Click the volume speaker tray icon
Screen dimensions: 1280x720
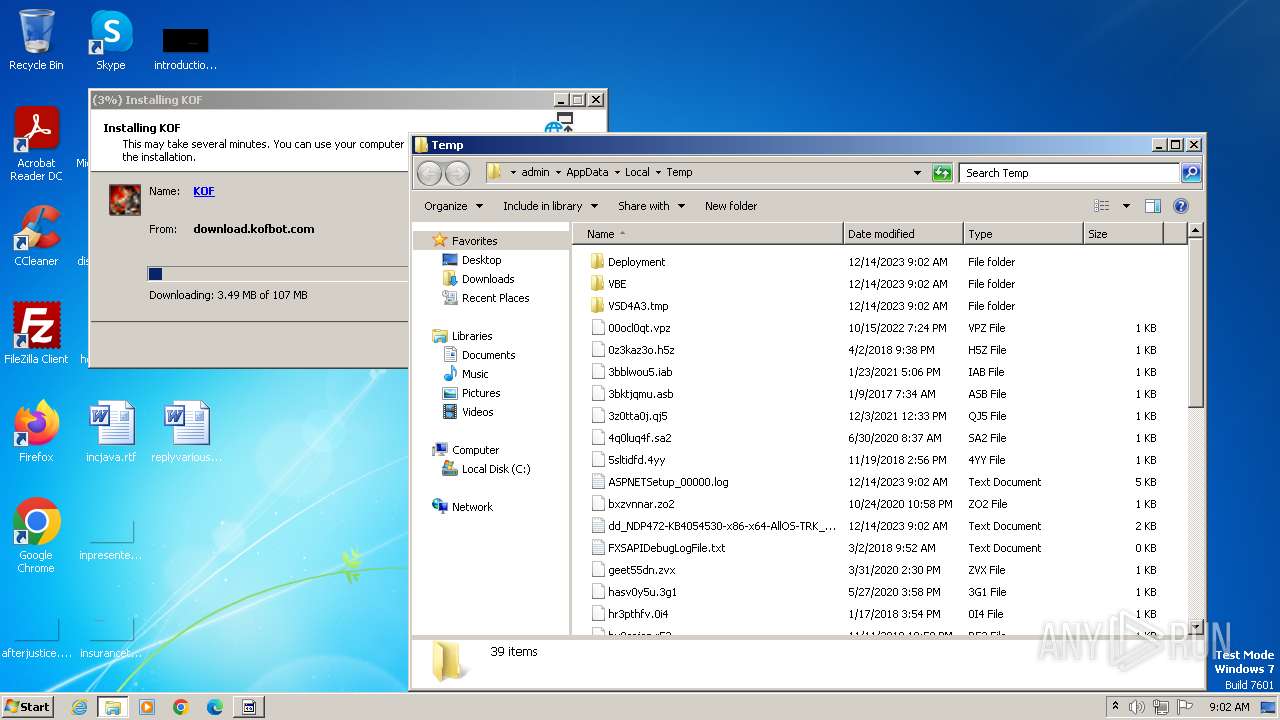coord(1137,707)
